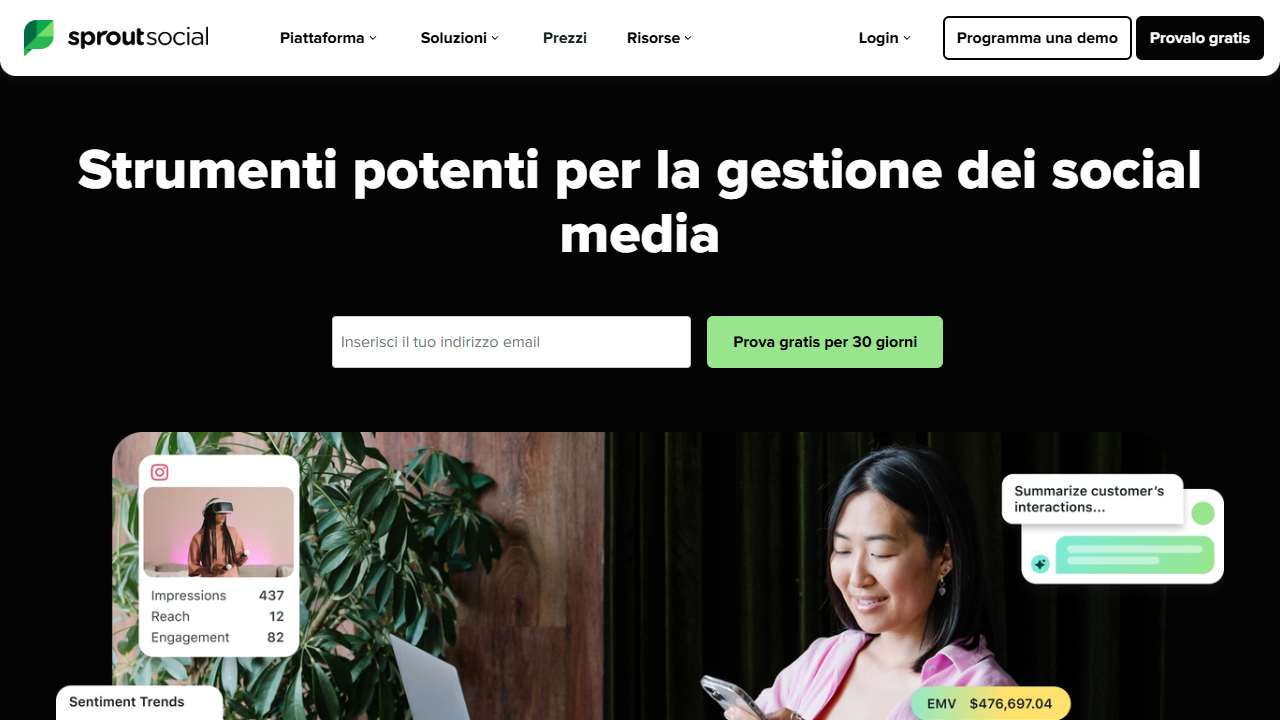Screen dimensions: 1280x720
Task: Click the green avatar circle beside summary
Action: point(1202,513)
